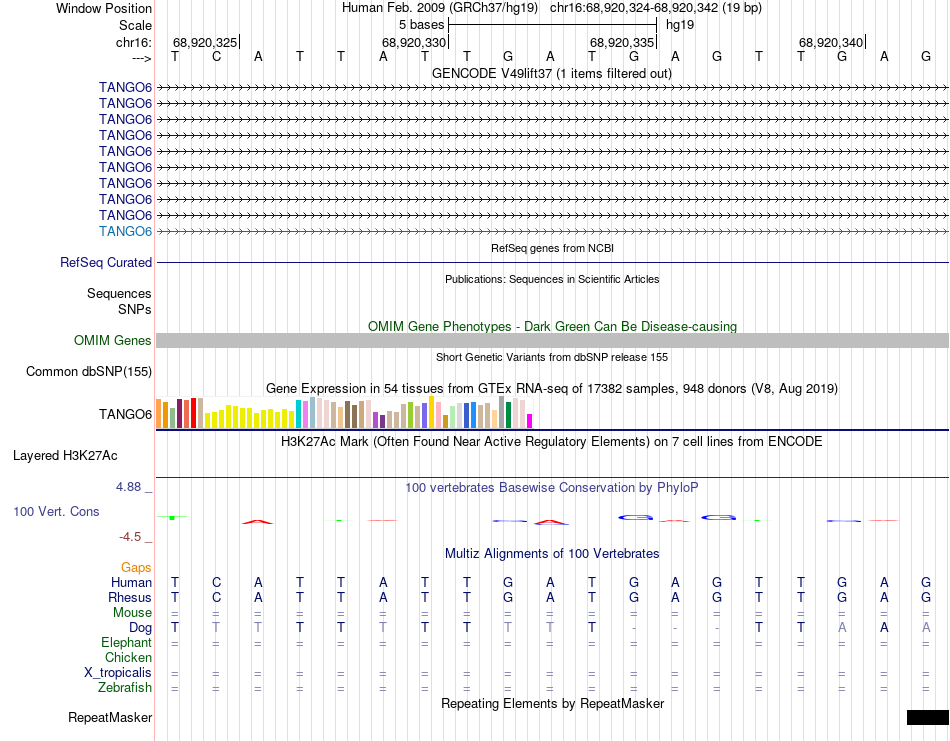The width and height of the screenshot is (950, 741).
Task: Click the OMIM Genes track label
Action: 113,341
